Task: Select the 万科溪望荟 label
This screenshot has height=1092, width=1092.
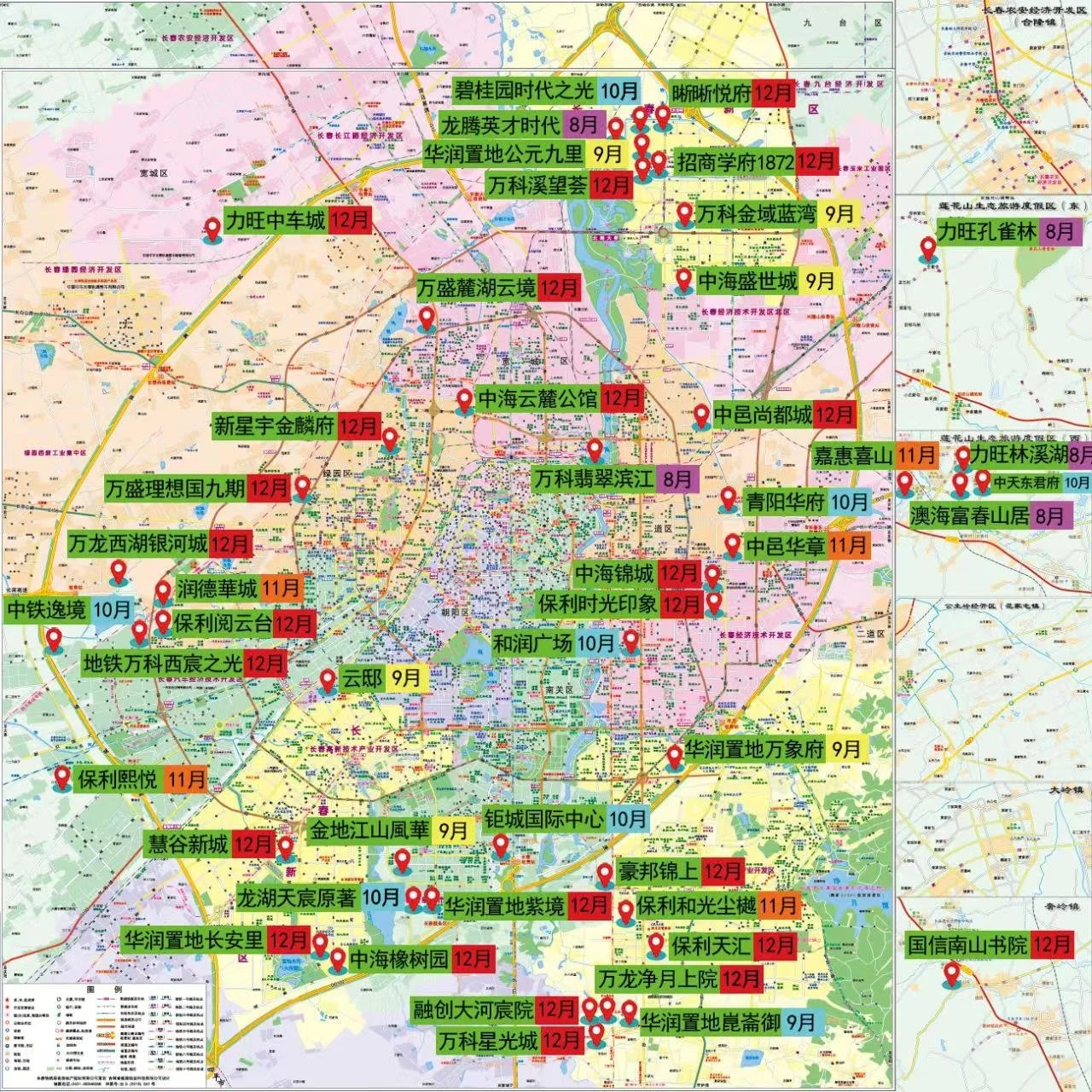Action: click(537, 184)
